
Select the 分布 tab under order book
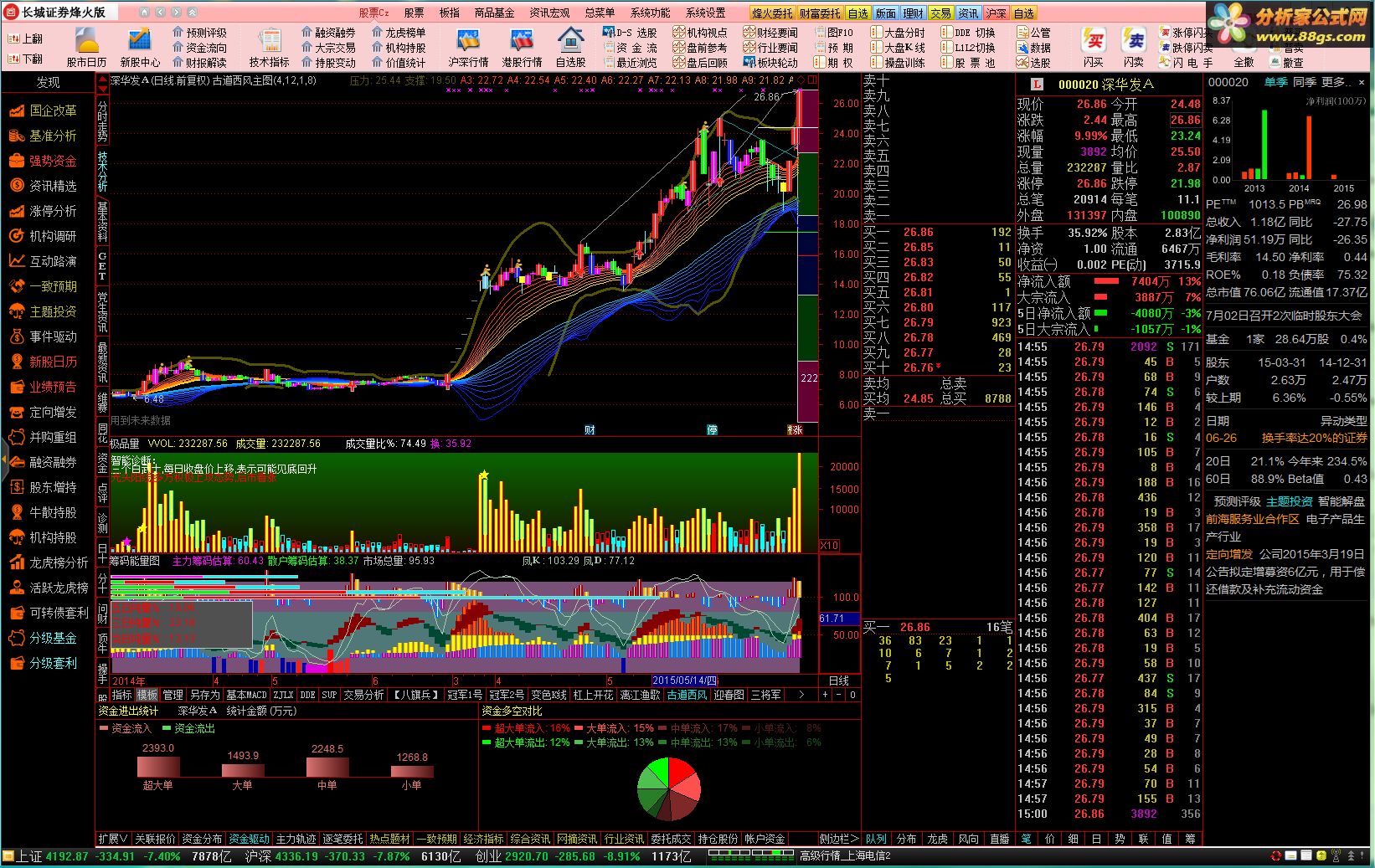click(x=906, y=839)
